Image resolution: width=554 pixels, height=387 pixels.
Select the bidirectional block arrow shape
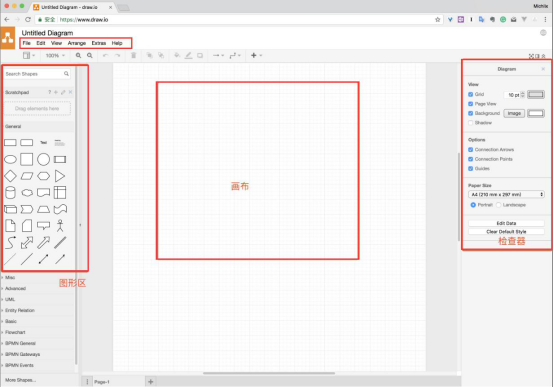click(27, 242)
